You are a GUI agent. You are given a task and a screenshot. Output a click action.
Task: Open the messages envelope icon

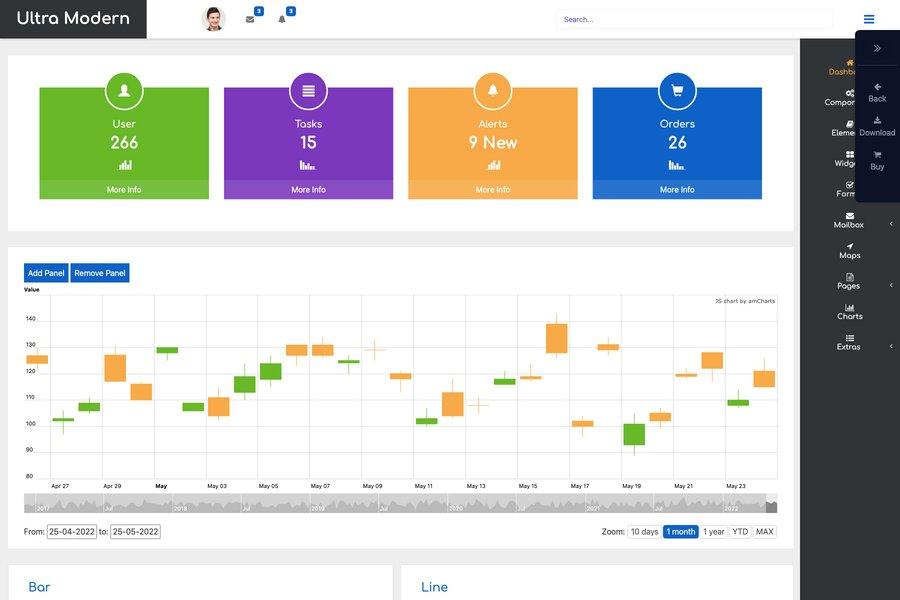[x=249, y=18]
